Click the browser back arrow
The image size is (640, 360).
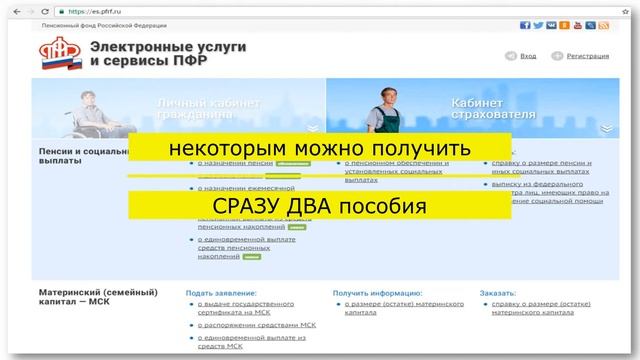(x=17, y=11)
